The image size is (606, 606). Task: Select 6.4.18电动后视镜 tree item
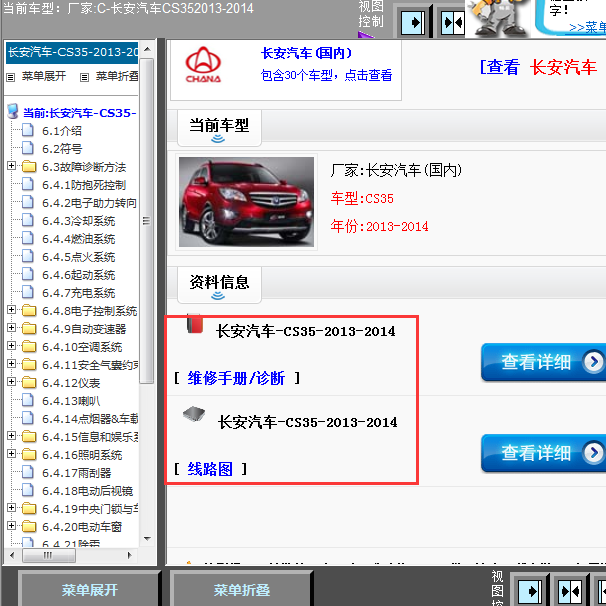(x=87, y=491)
